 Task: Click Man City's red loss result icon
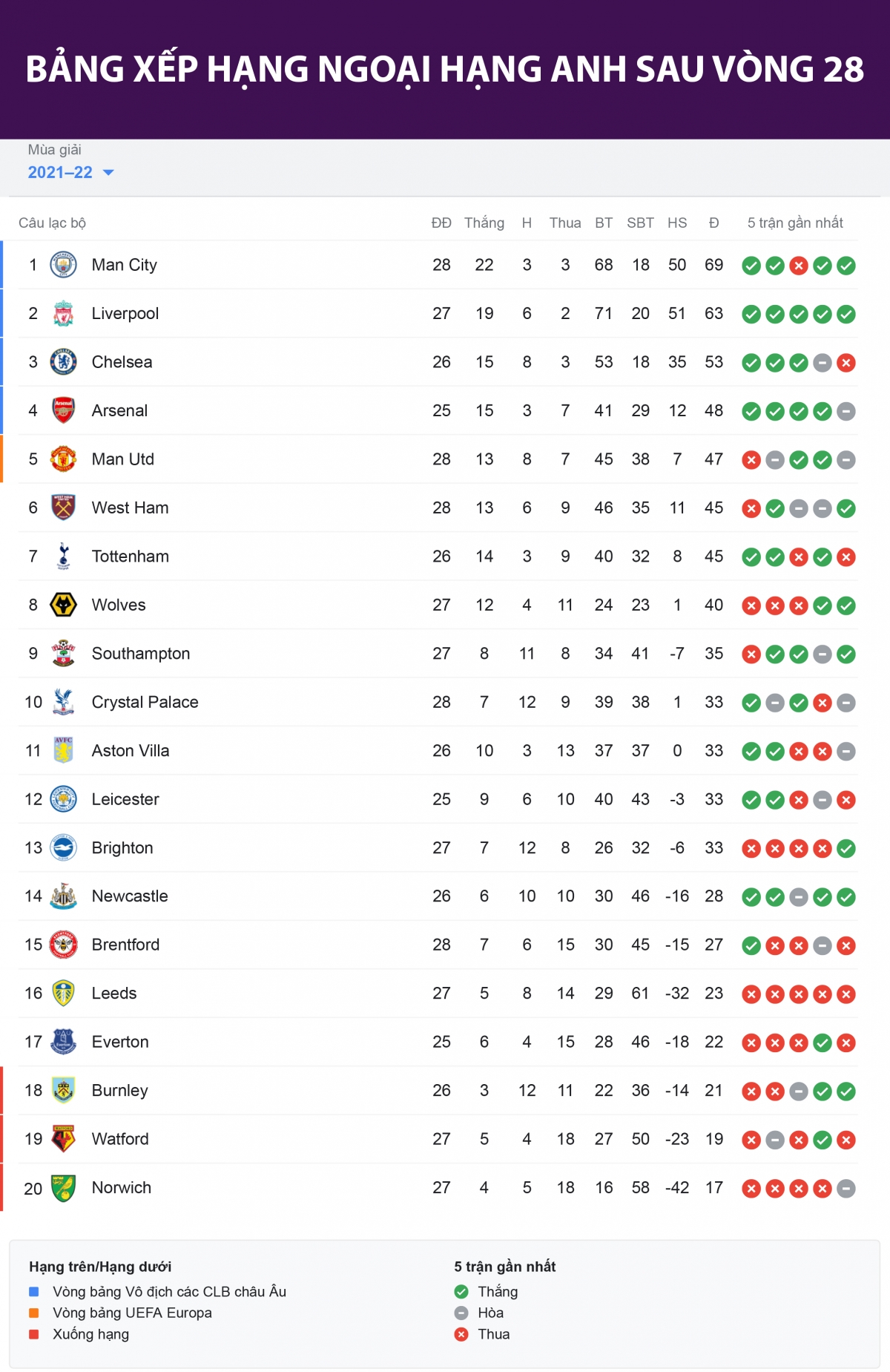click(799, 266)
